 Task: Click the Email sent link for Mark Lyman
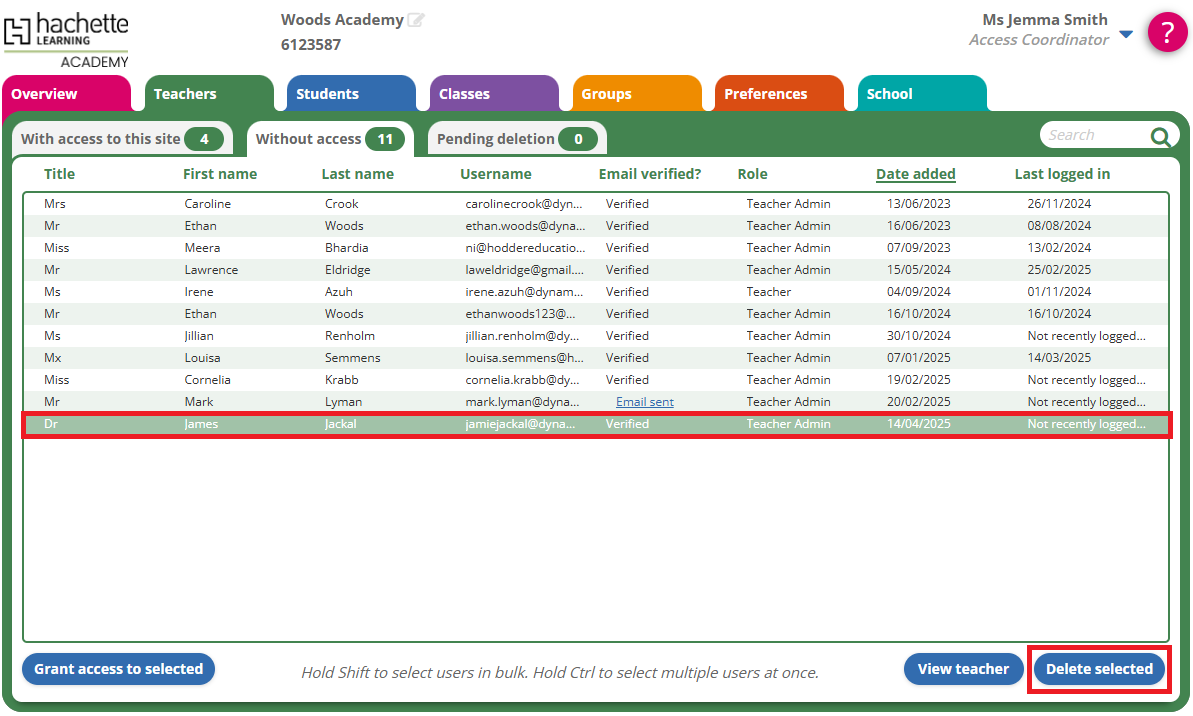click(644, 402)
